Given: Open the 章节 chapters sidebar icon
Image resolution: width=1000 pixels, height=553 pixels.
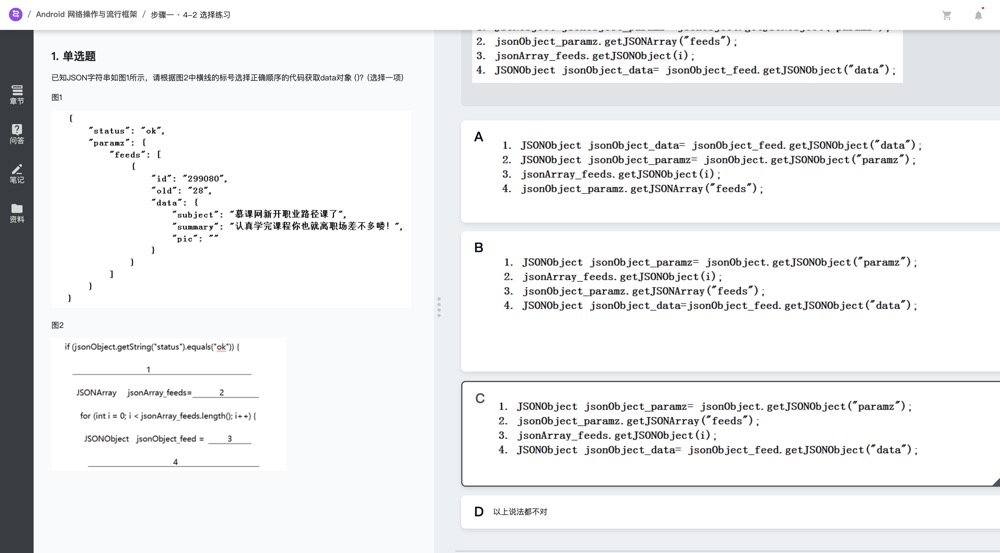Looking at the screenshot, I should pos(17,94).
